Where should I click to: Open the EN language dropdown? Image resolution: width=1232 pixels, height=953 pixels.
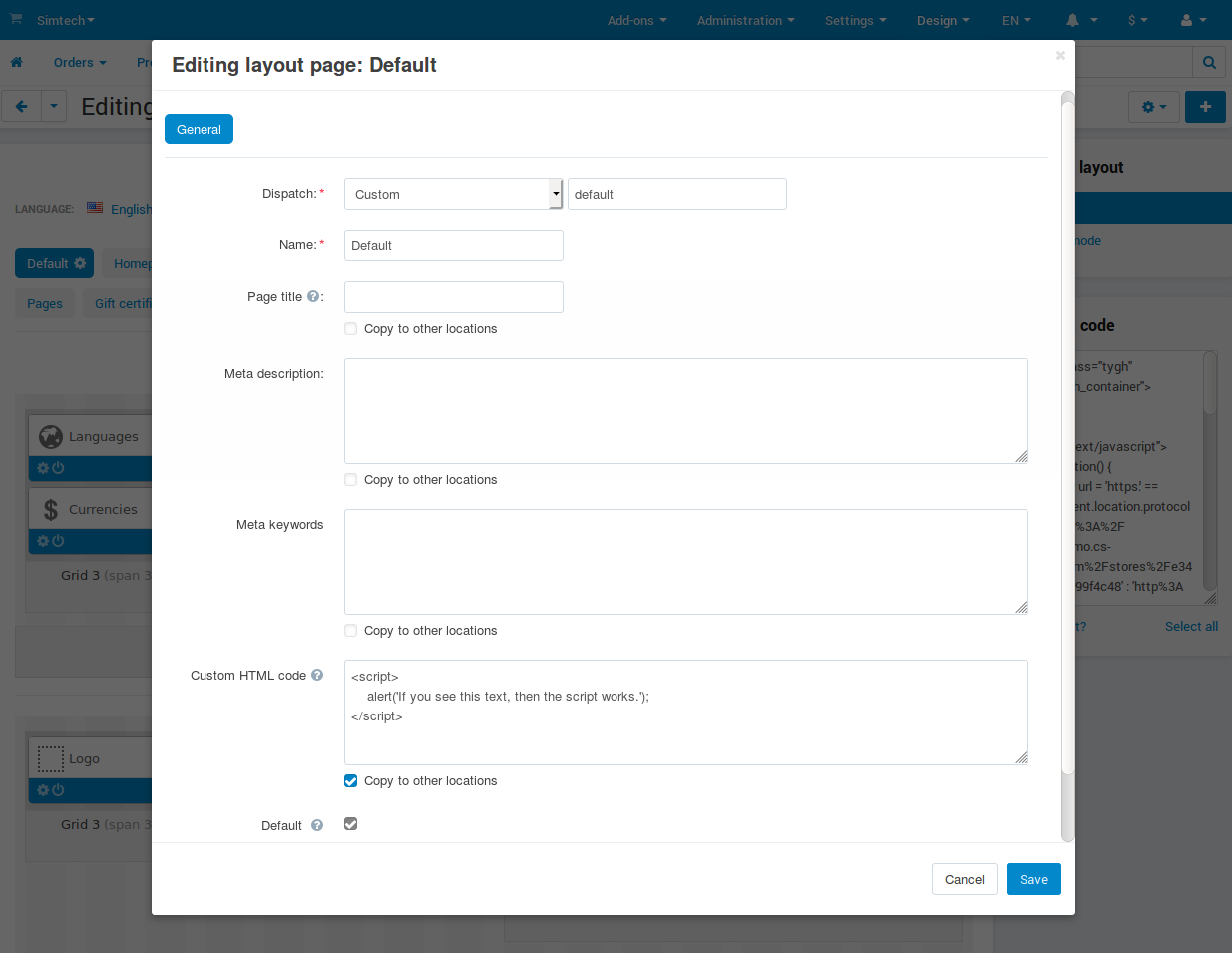coord(1017,20)
